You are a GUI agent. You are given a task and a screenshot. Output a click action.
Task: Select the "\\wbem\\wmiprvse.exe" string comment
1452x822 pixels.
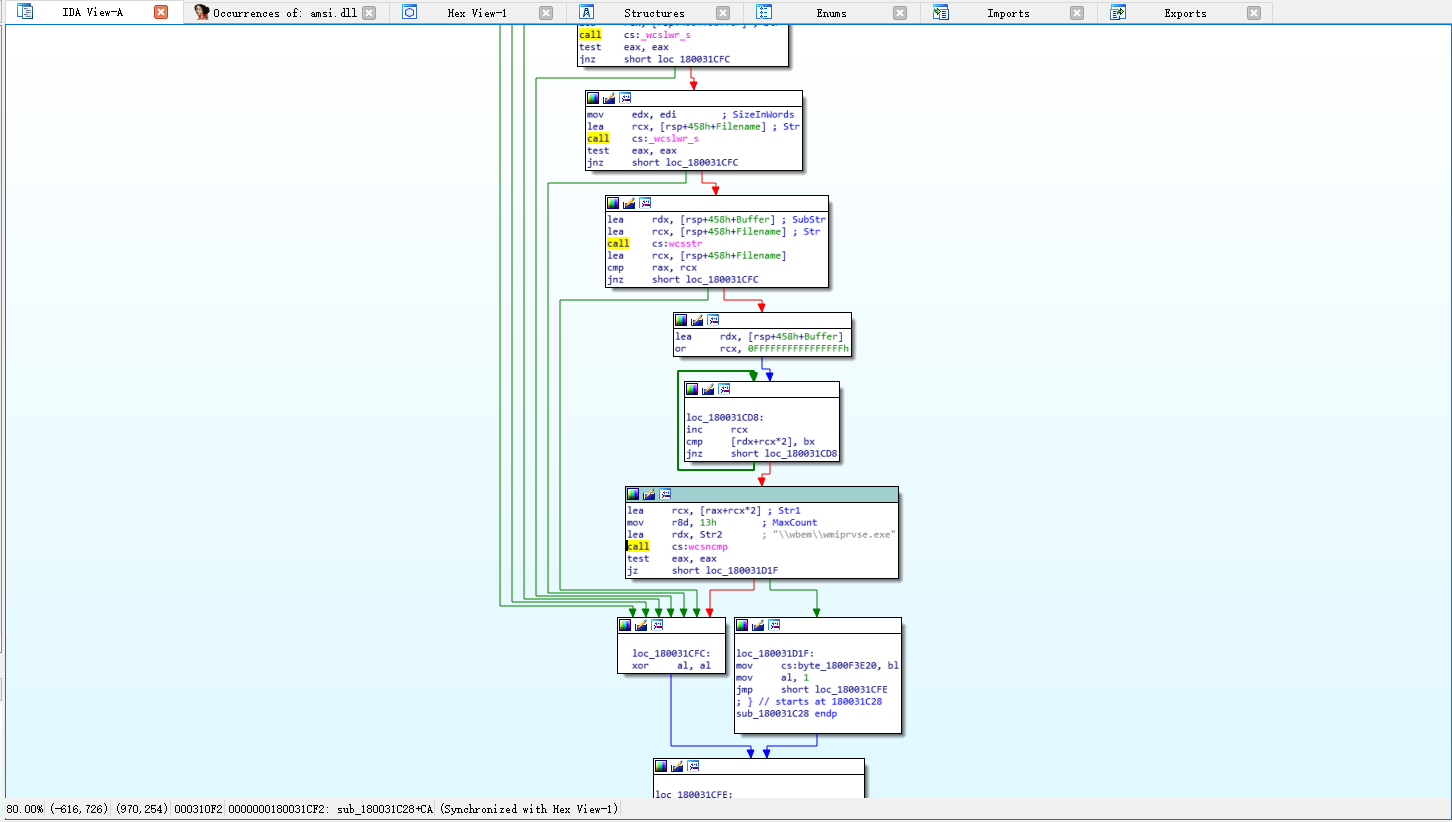click(833, 534)
